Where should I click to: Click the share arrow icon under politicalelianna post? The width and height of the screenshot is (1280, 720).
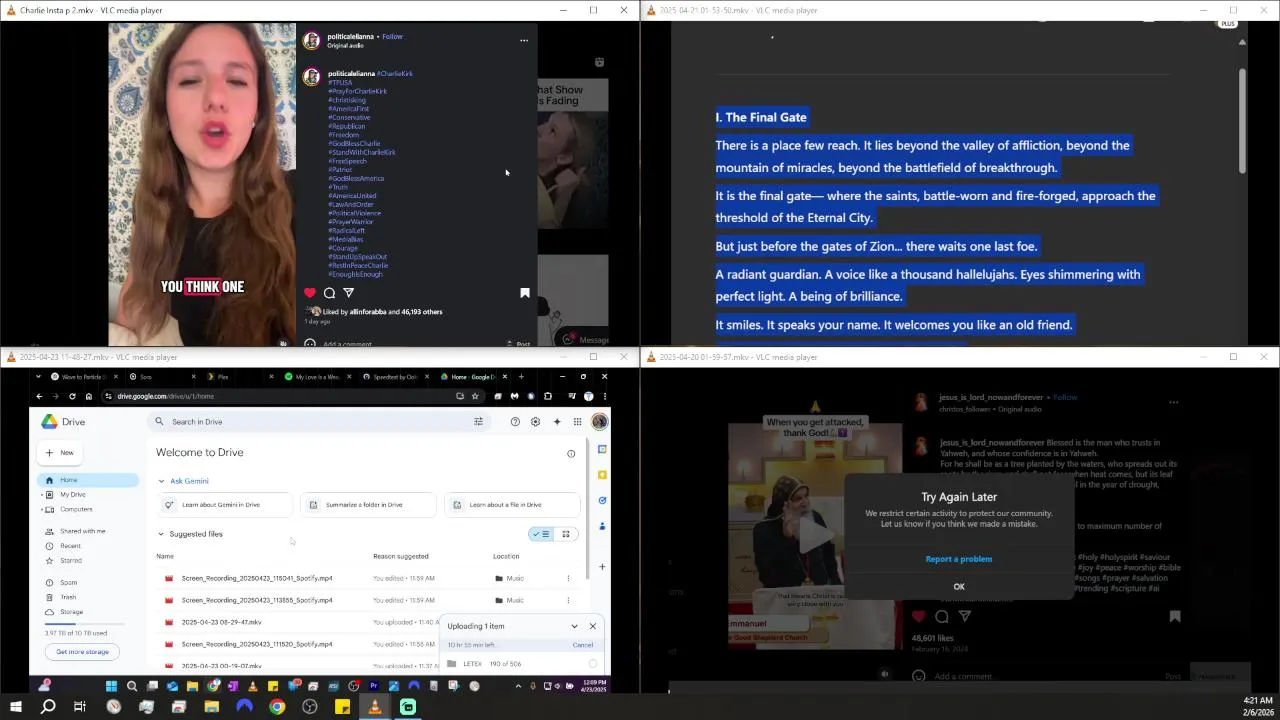348,293
